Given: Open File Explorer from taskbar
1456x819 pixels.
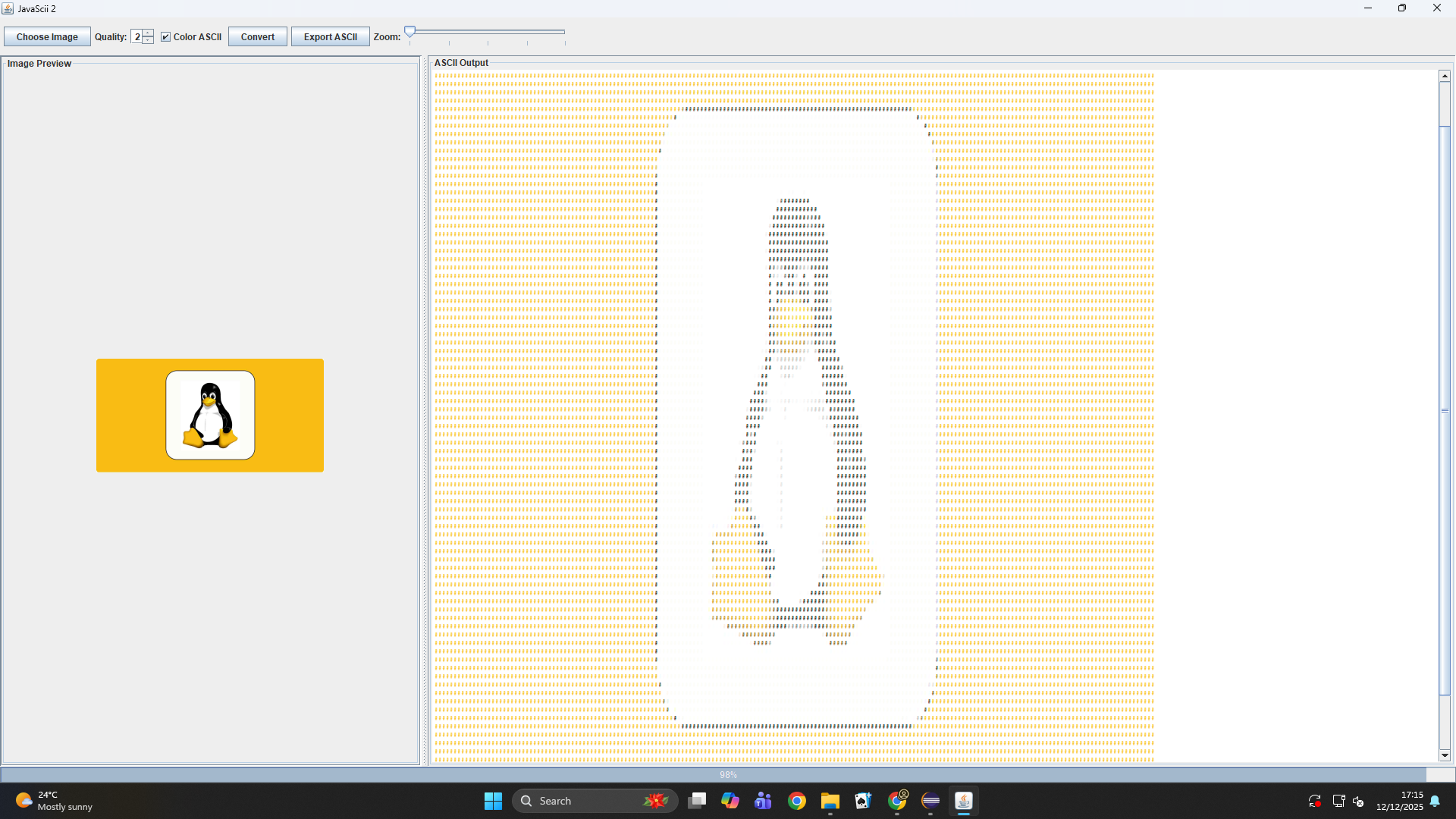Looking at the screenshot, I should (x=830, y=801).
